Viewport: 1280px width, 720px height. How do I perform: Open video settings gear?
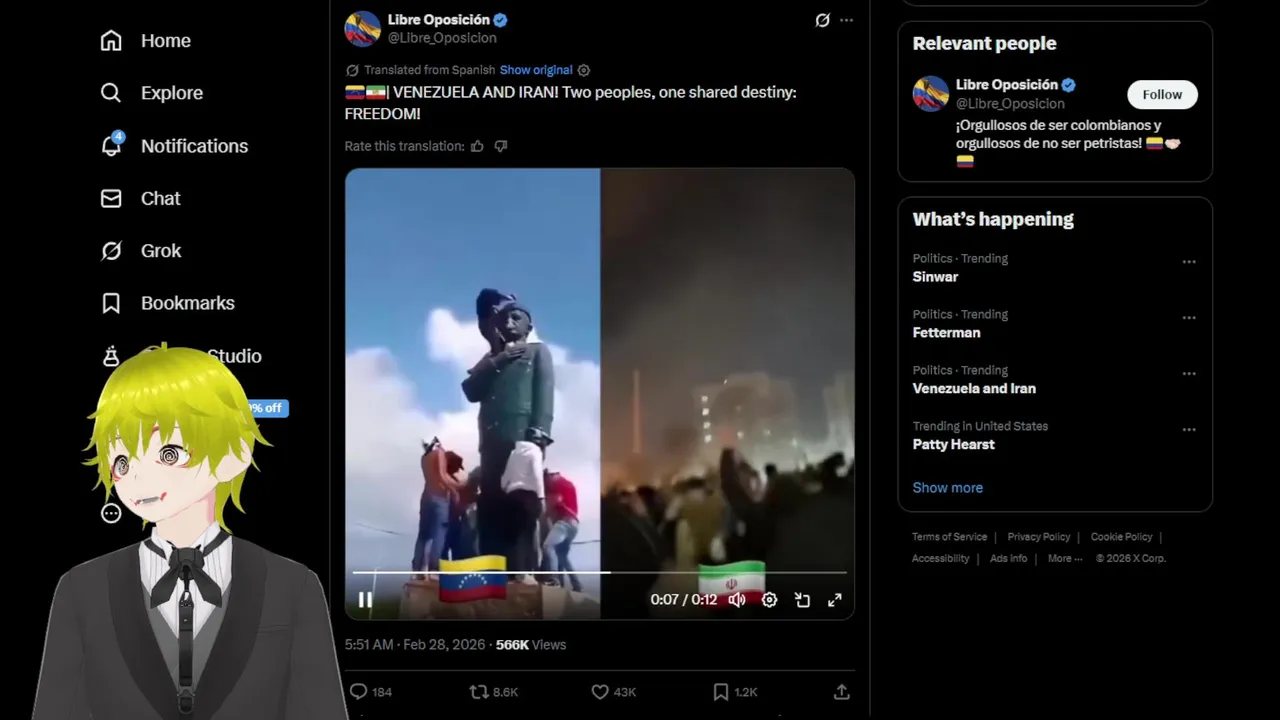tap(769, 600)
